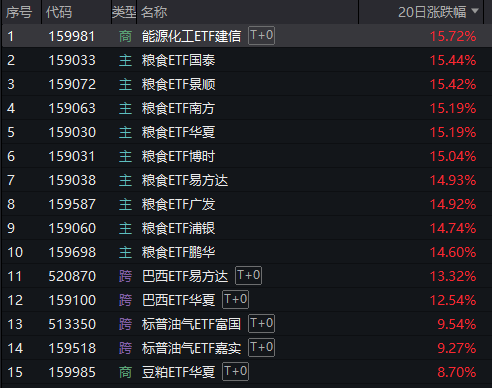Screen dimensions: 492x388
Task: Select the 巴西ETF华夏 name
Action: [178, 300]
